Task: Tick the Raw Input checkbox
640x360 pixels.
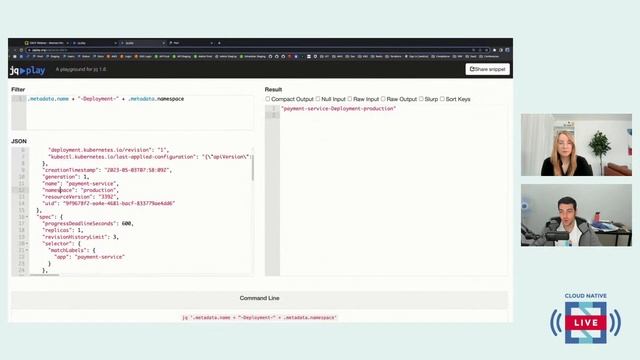Action: (x=349, y=99)
